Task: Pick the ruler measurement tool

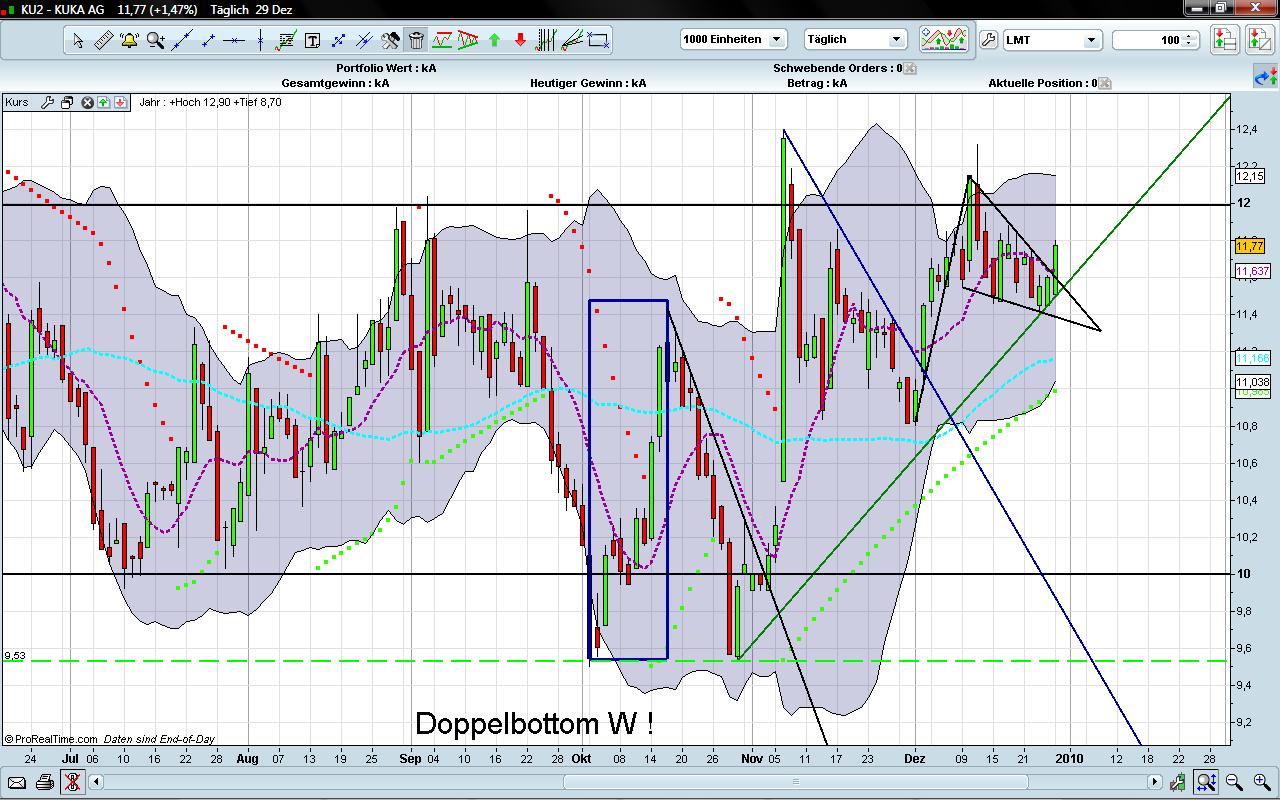Action: tap(104, 40)
